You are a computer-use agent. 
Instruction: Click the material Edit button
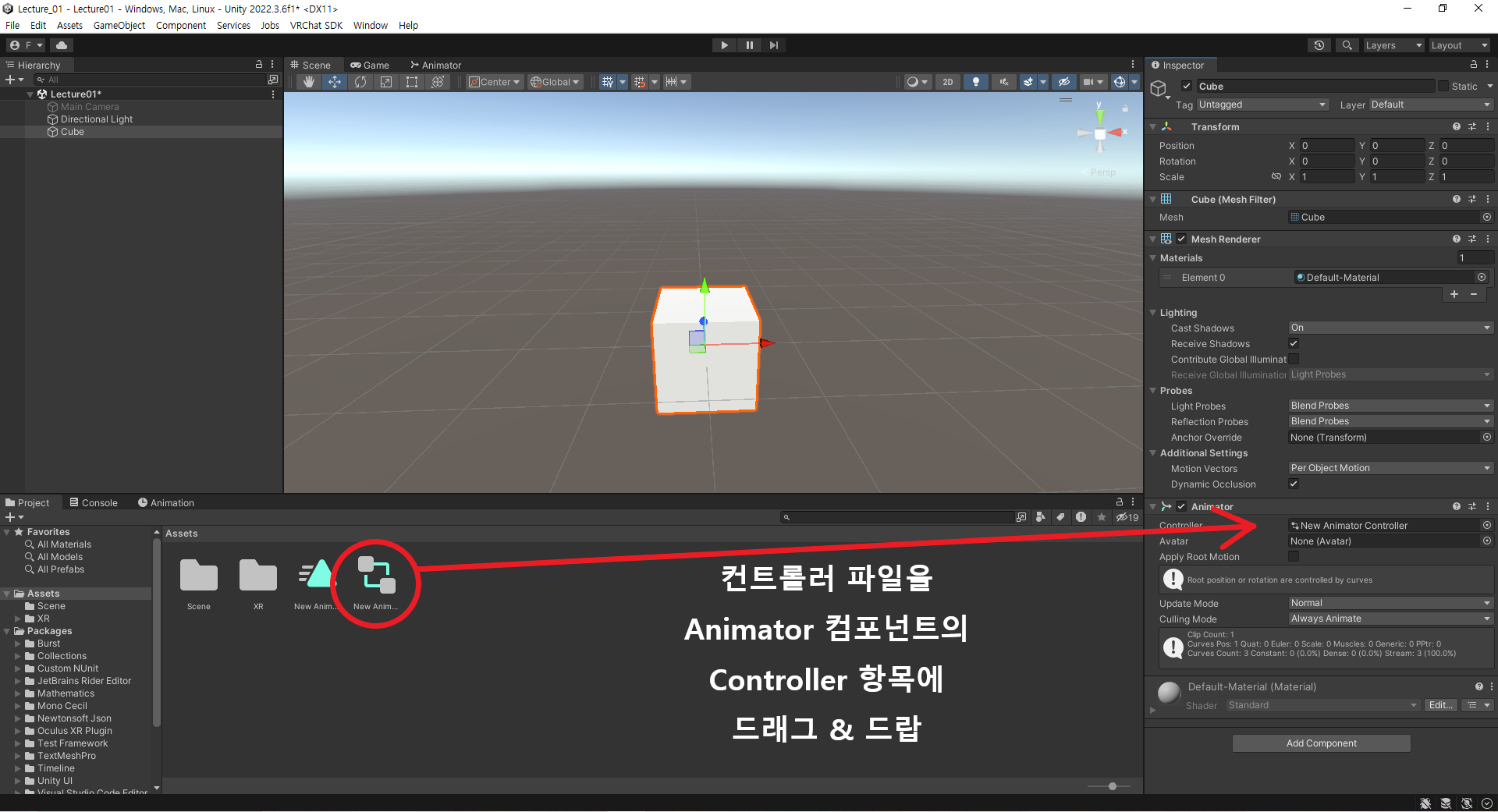1440,705
